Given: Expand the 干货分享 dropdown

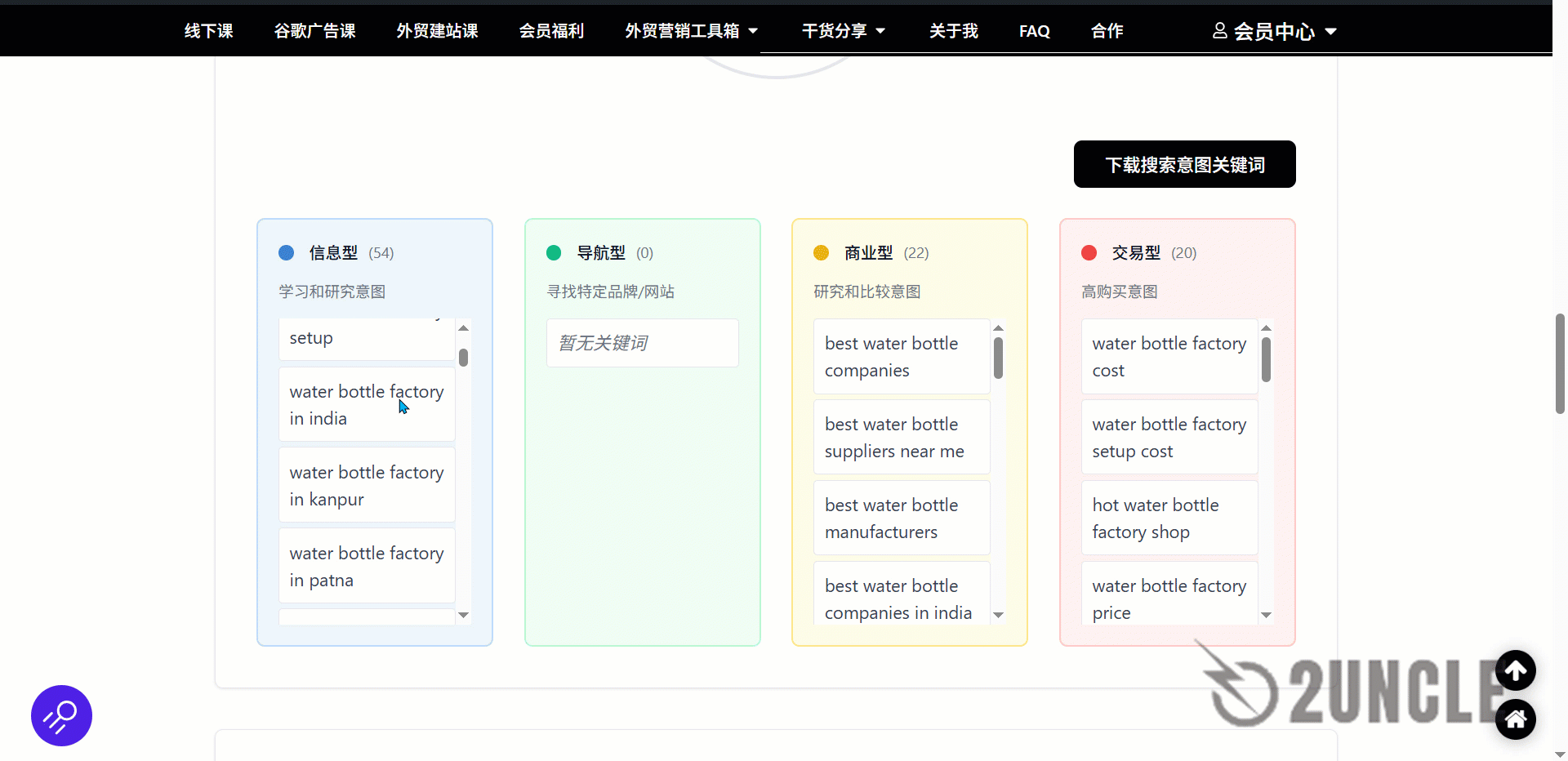Looking at the screenshot, I should click(x=843, y=30).
